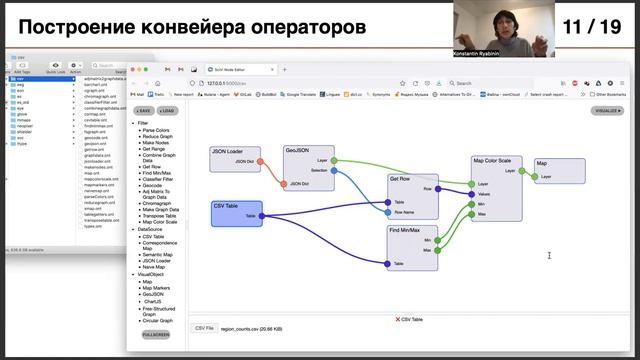Select Reduce Graph from Filter list
The height and width of the screenshot is (360, 640).
pos(158,136)
